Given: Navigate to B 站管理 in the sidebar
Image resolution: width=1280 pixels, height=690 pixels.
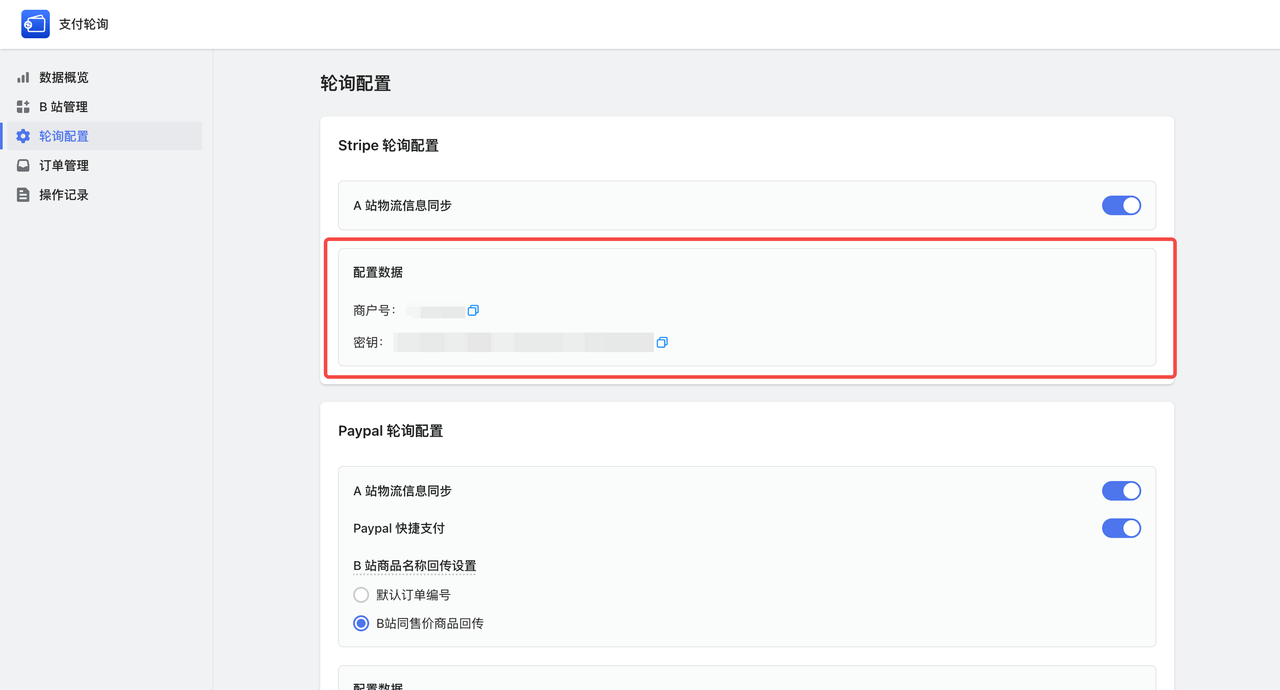Looking at the screenshot, I should click(x=63, y=107).
